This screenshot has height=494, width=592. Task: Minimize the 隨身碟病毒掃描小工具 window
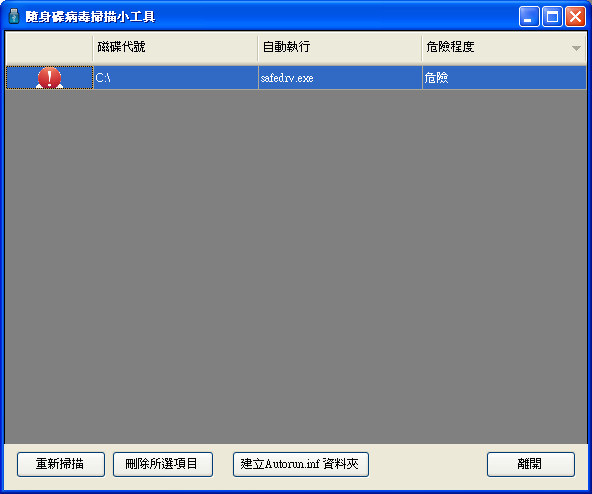tap(529, 17)
